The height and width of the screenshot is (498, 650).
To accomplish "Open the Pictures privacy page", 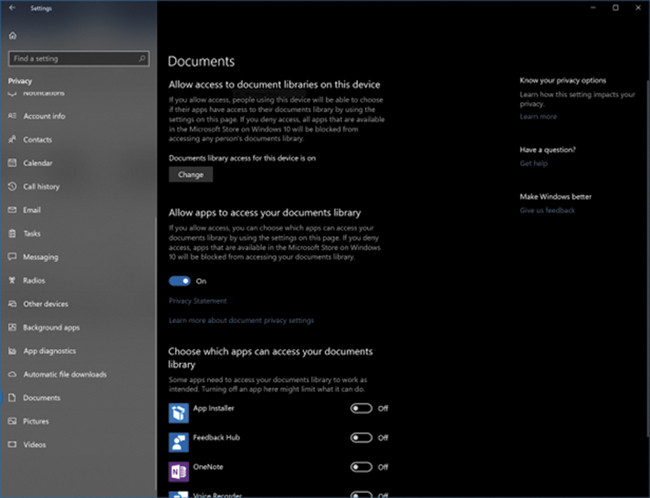I will pyautogui.click(x=36, y=421).
